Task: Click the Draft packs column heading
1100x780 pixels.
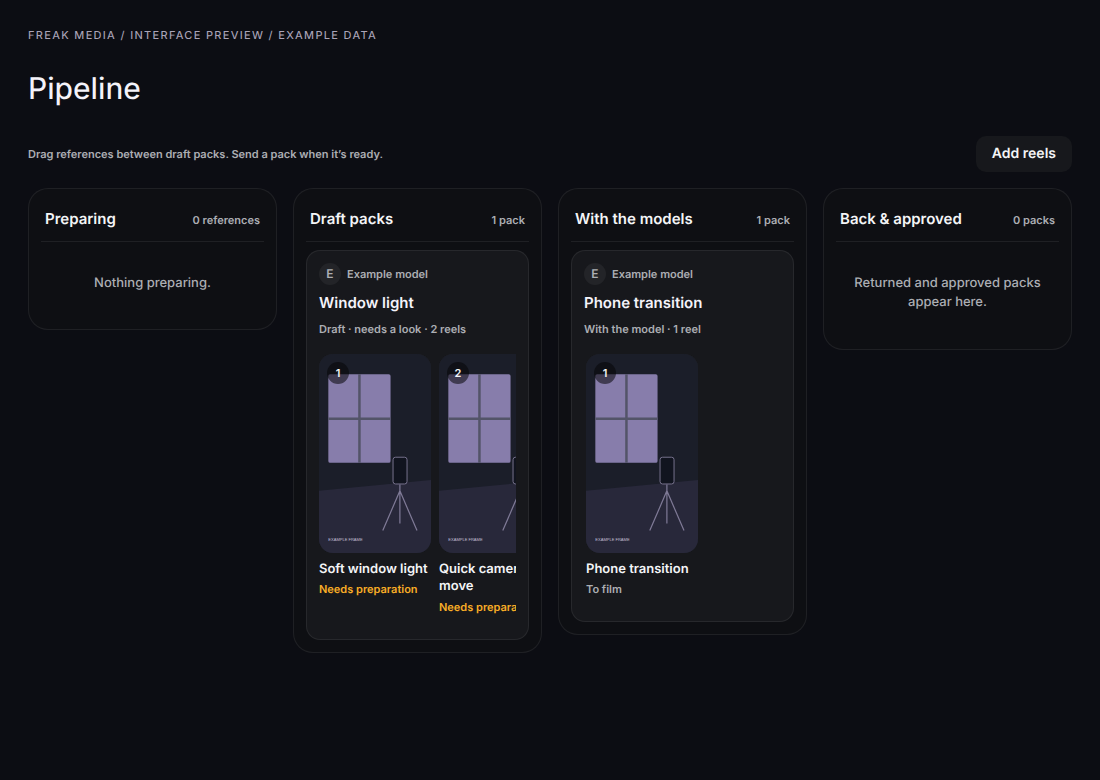Action: click(351, 219)
